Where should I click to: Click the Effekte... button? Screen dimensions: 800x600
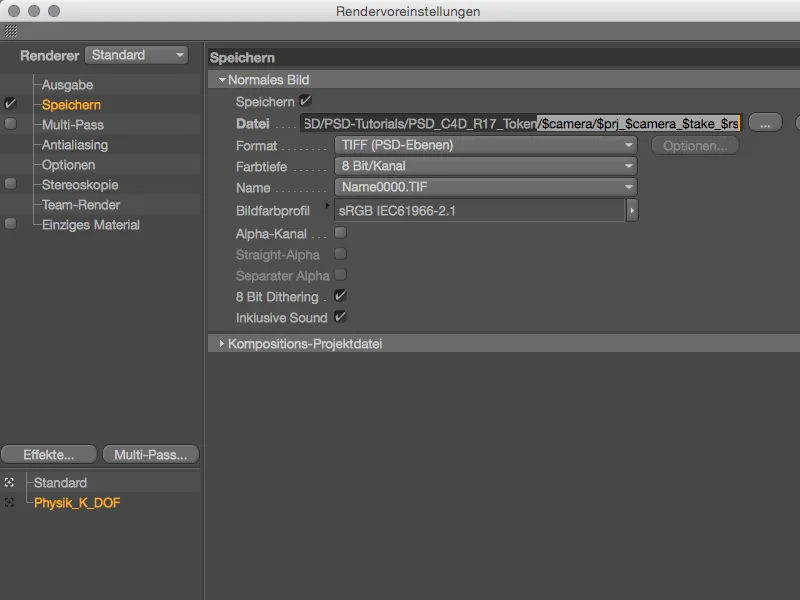49,455
